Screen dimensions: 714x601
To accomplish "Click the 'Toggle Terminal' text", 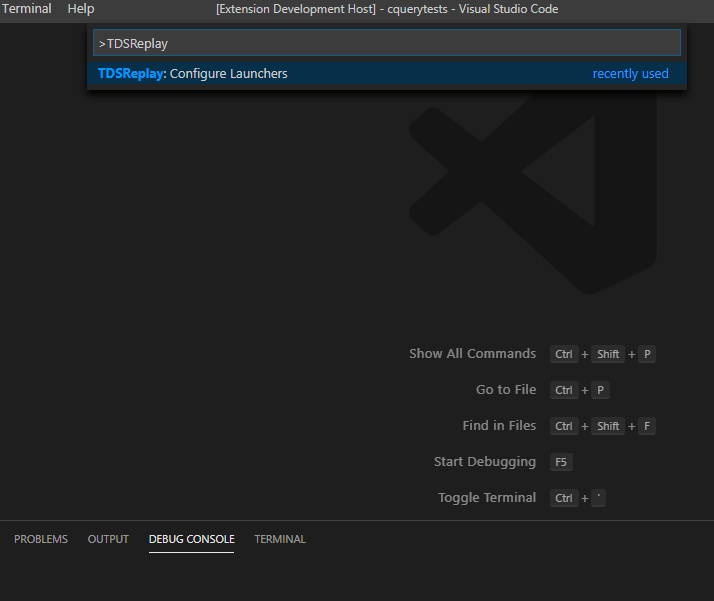I will coord(487,498).
